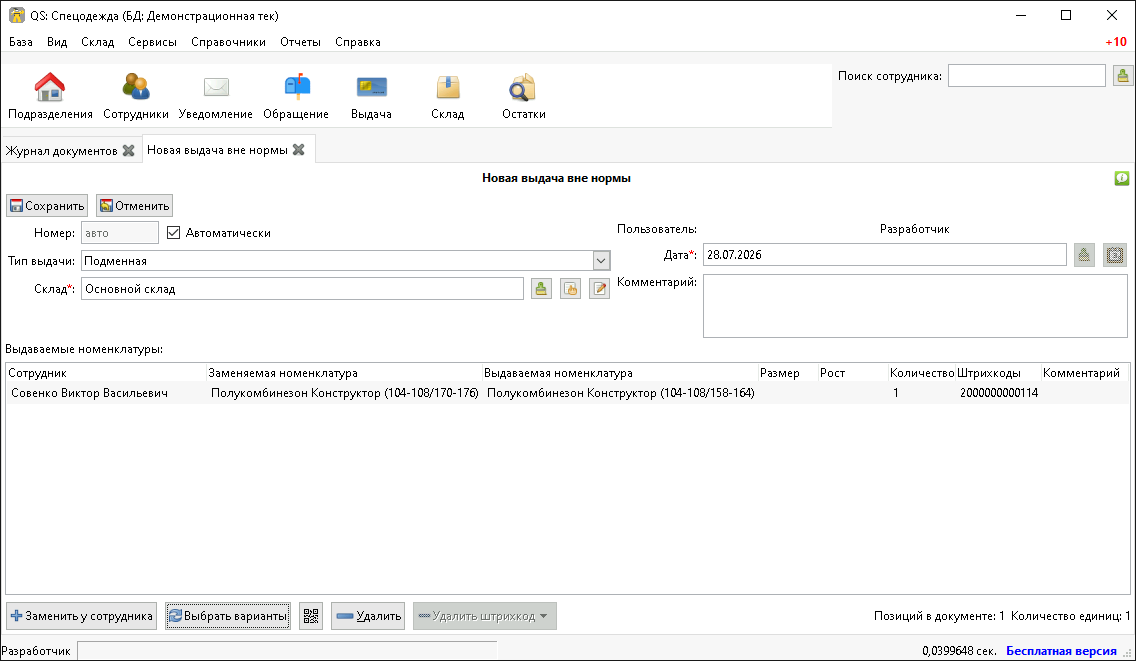1136x661 pixels.
Task: Click the Сотрудник column header
Action: (x=106, y=373)
